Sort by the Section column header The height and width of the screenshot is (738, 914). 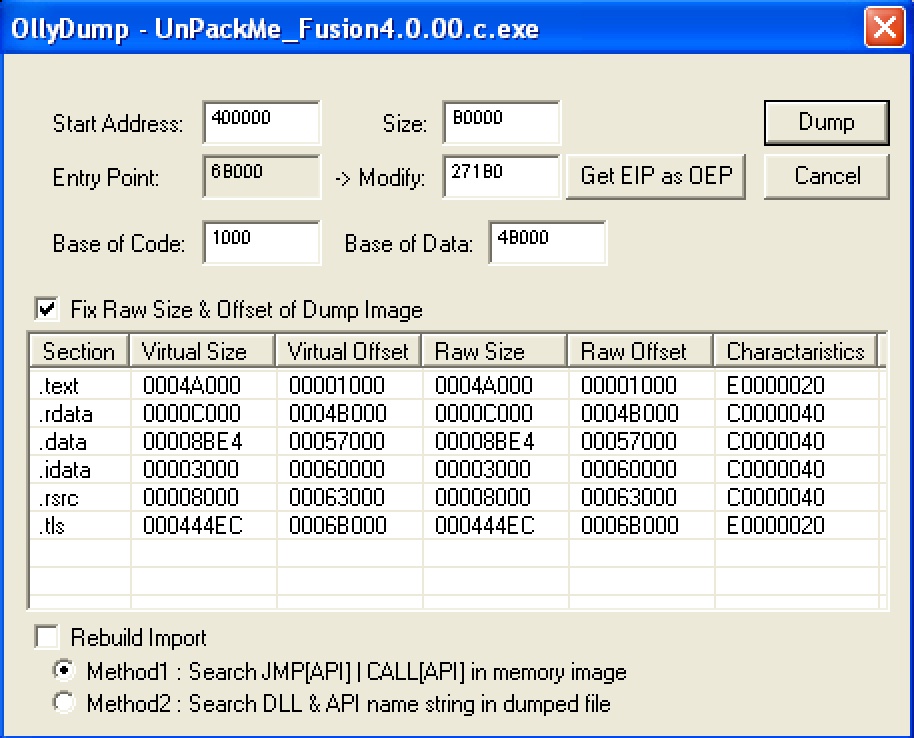79,352
